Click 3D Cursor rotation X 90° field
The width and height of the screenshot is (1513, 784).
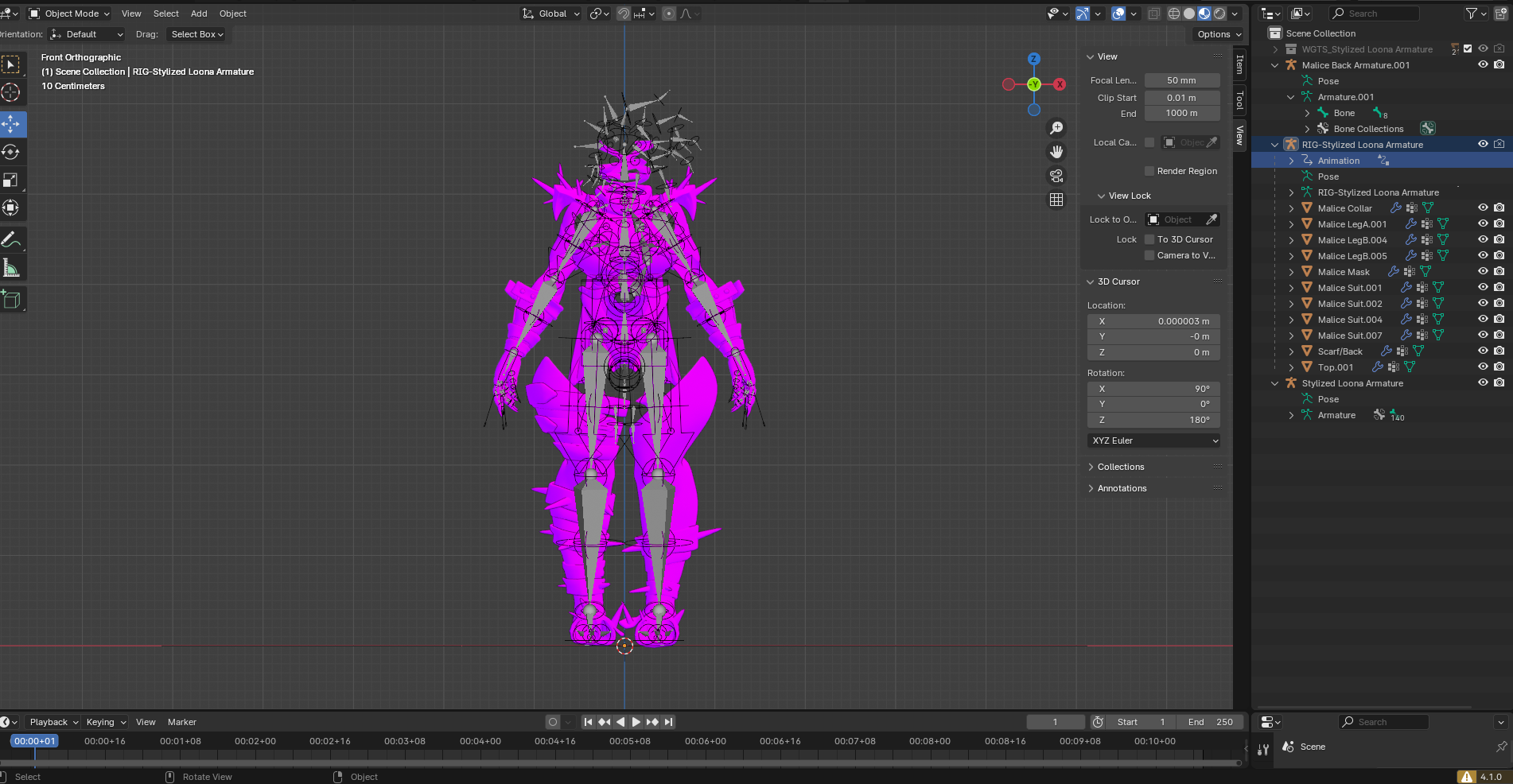tap(1153, 389)
